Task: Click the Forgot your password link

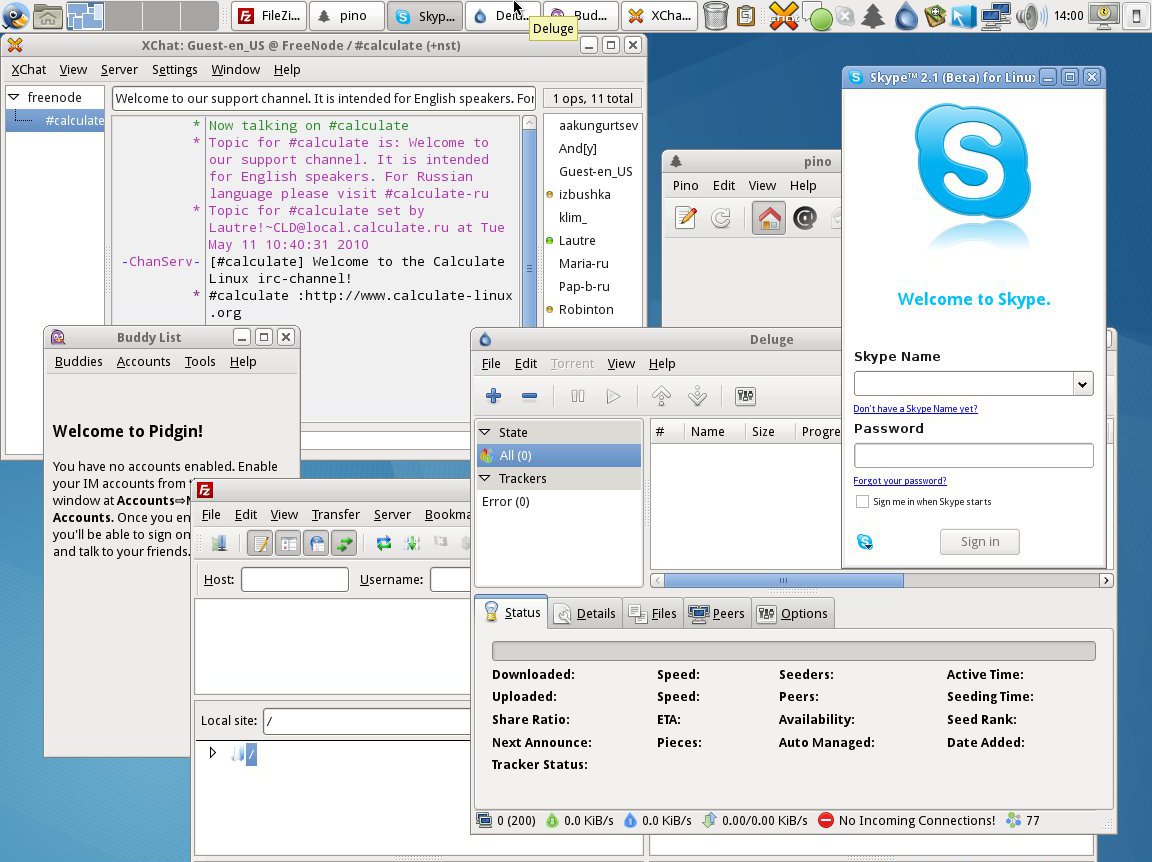Action: [899, 481]
